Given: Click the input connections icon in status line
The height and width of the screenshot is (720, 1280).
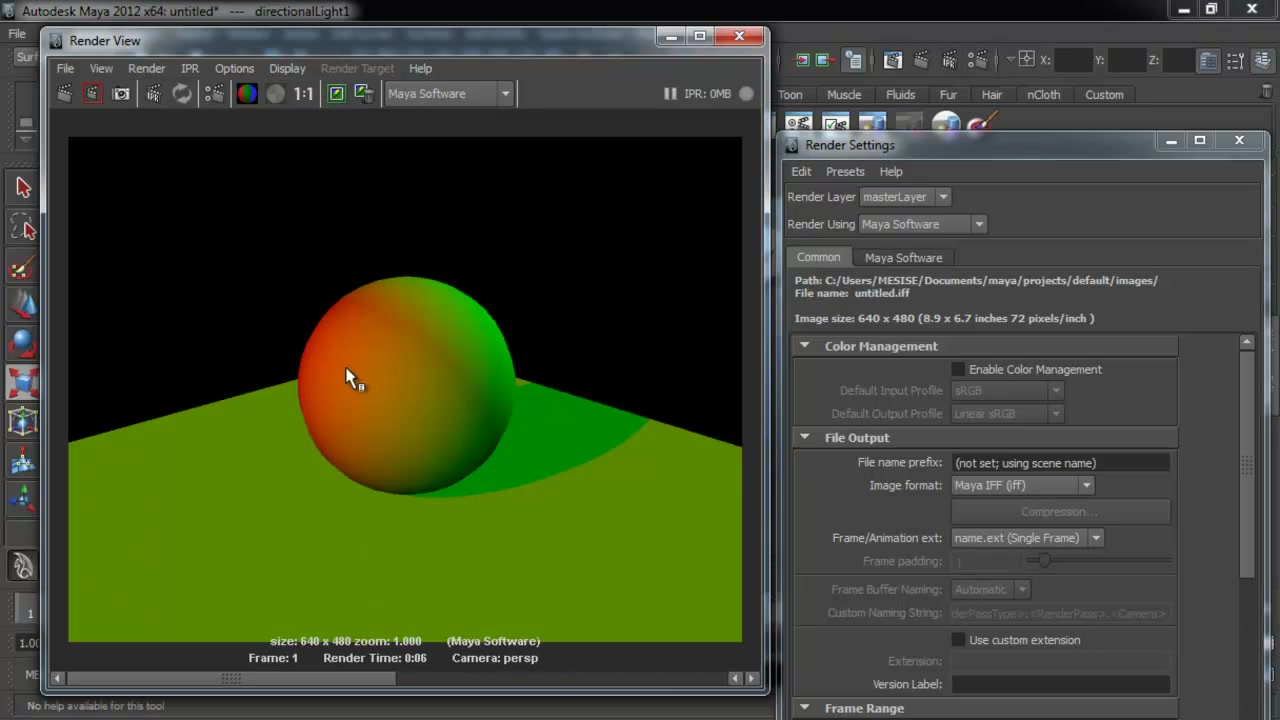Looking at the screenshot, I should click(x=802, y=60).
